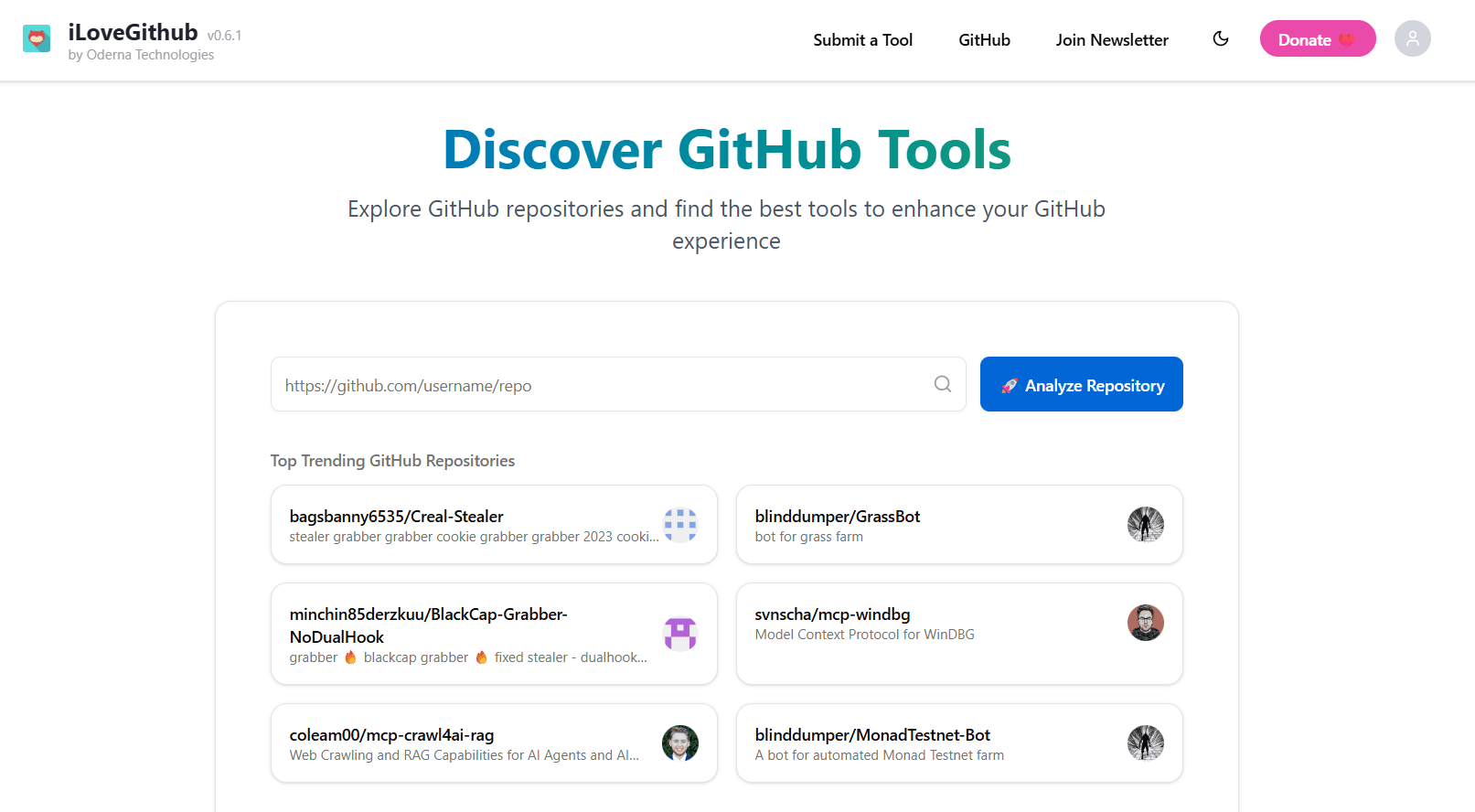Image resolution: width=1475 pixels, height=812 pixels.
Task: Click the 'Top Trending GitHub Repositories' heading
Action: pyautogui.click(x=392, y=461)
